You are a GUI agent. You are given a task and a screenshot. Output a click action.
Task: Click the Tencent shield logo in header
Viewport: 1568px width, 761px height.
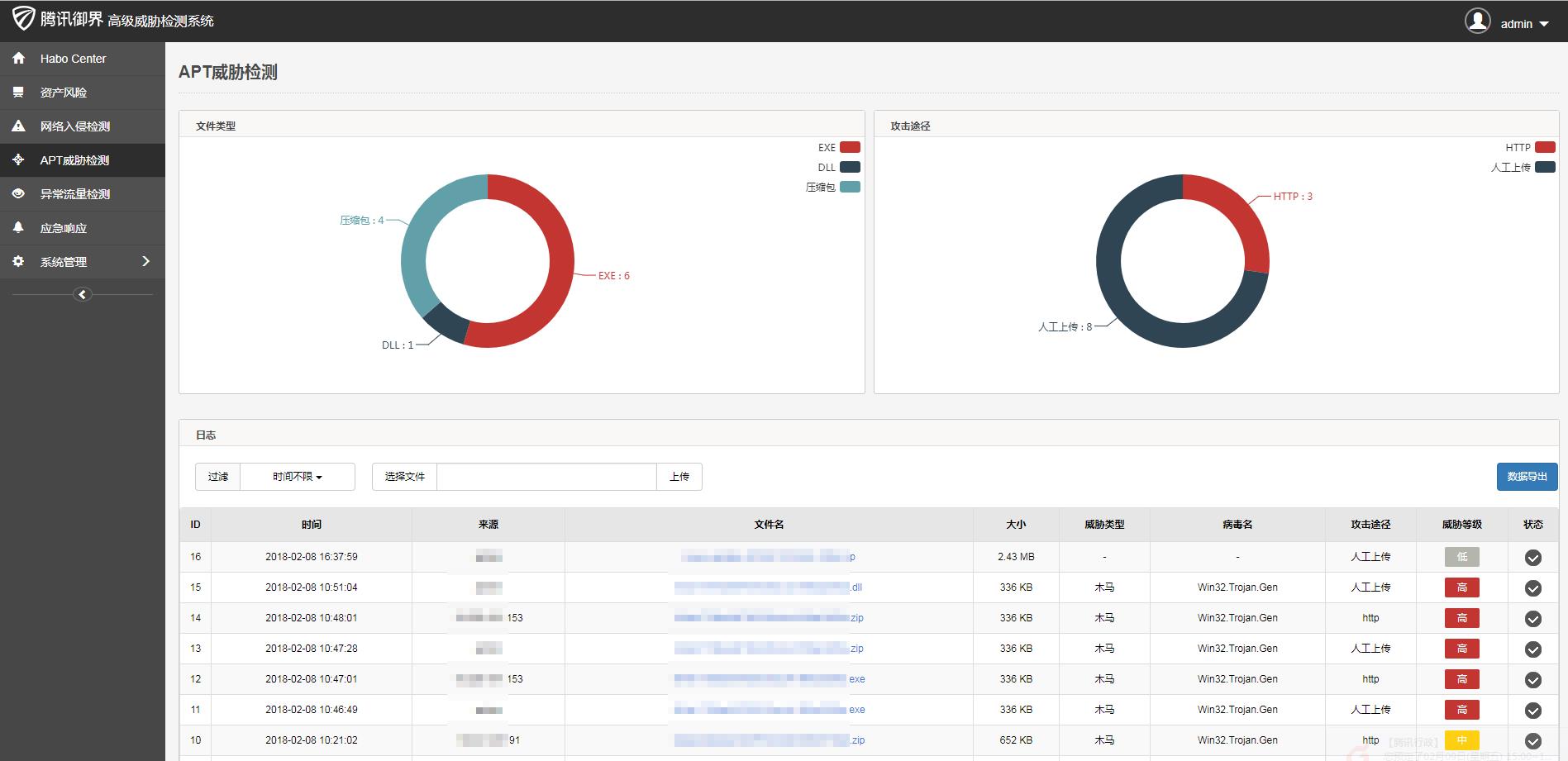click(x=23, y=18)
